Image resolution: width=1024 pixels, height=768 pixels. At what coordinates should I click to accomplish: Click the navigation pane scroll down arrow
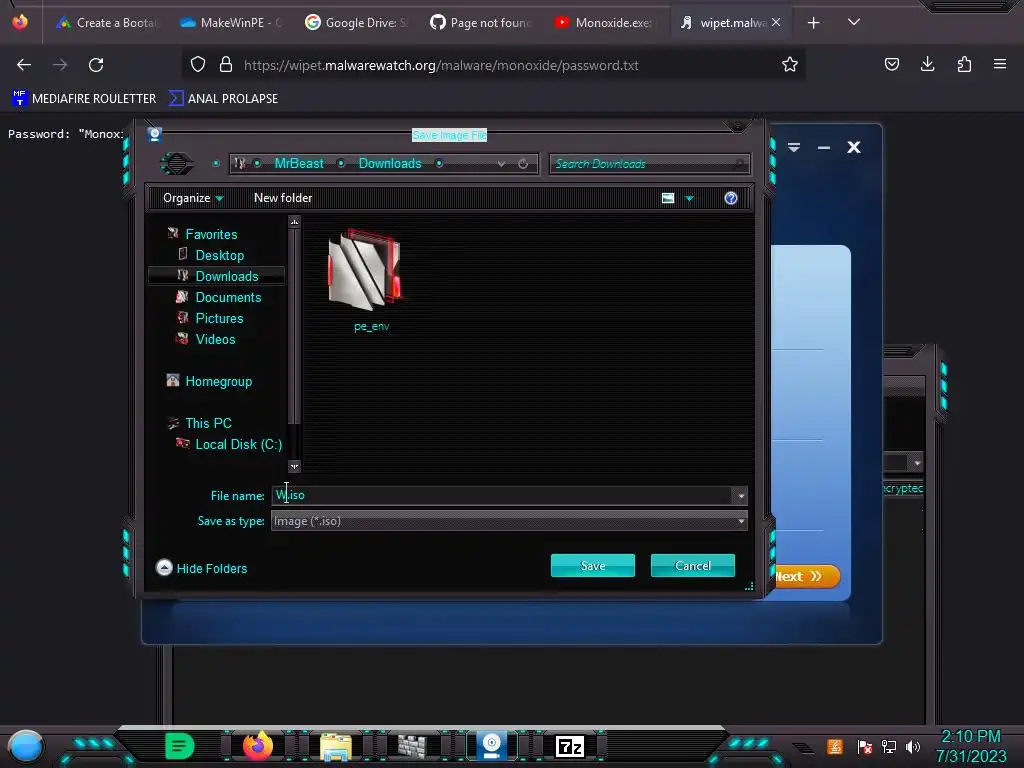(295, 466)
